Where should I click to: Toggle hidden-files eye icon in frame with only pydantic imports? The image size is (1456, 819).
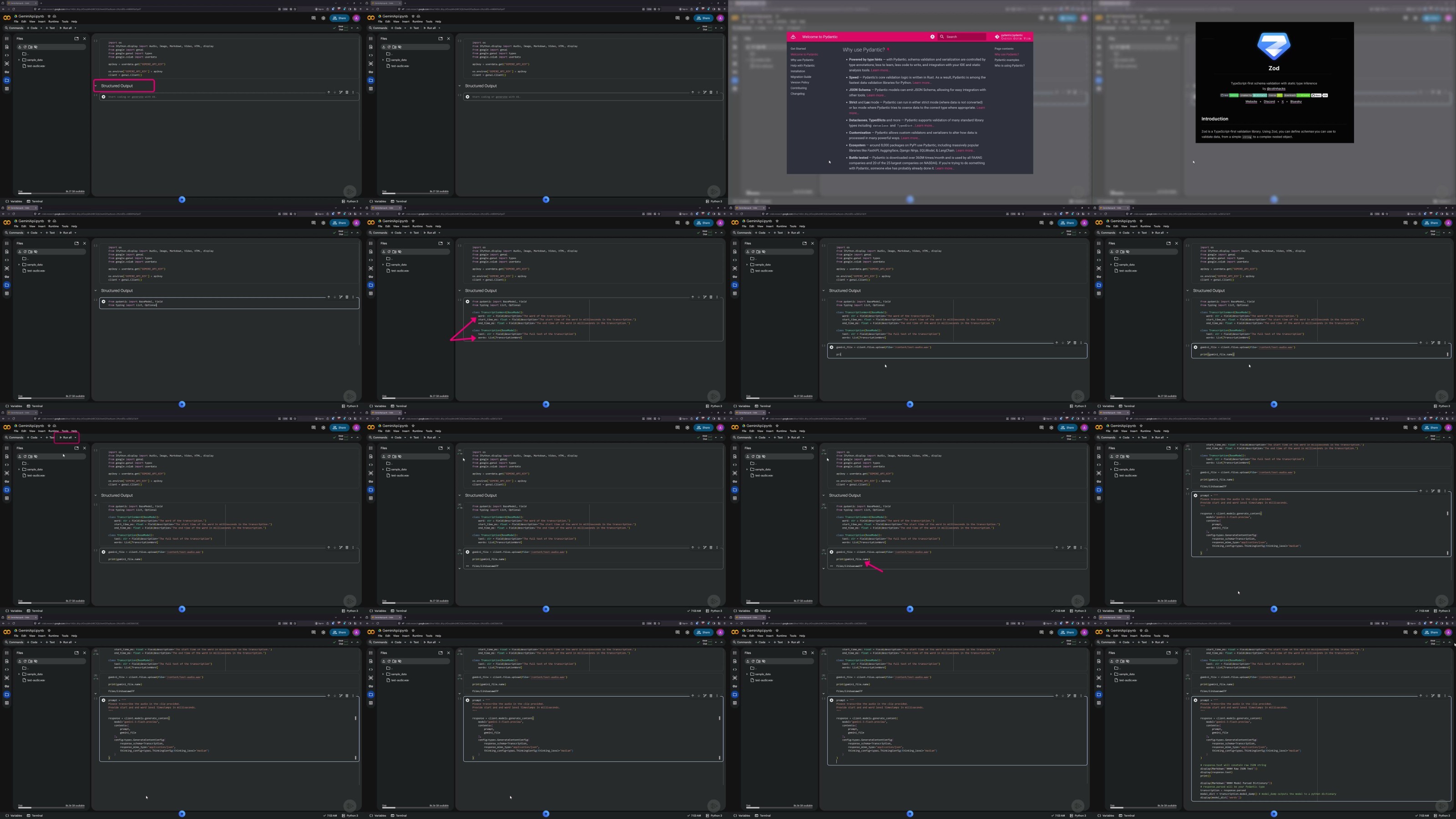click(35, 252)
